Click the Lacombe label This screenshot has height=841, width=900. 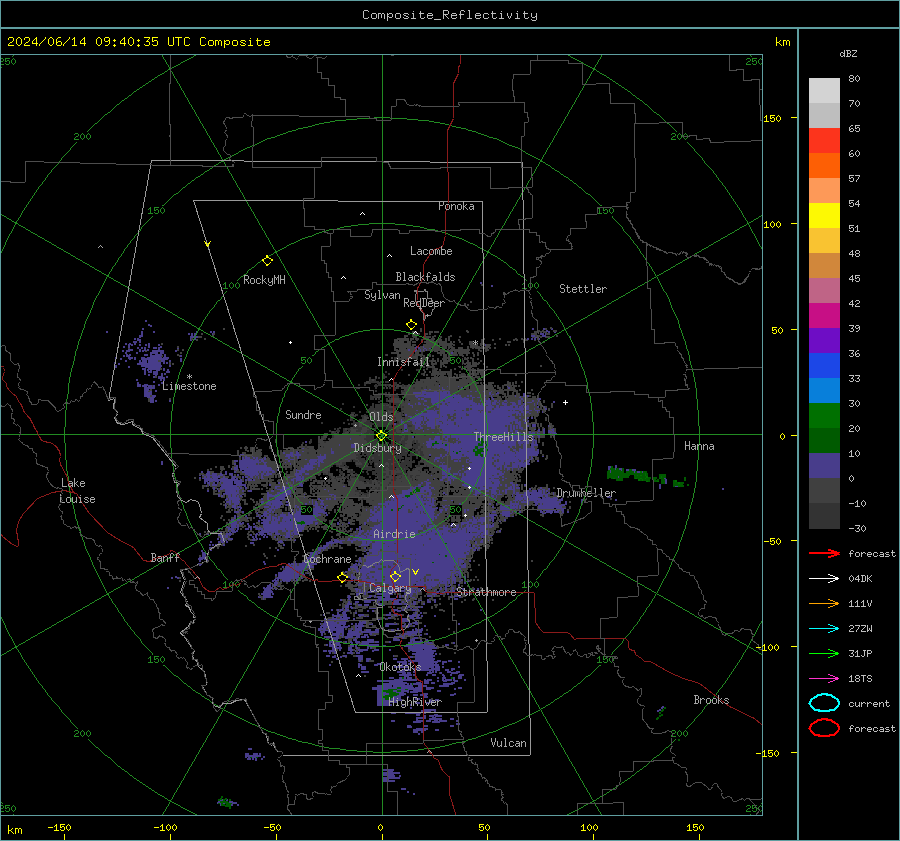pyautogui.click(x=431, y=251)
